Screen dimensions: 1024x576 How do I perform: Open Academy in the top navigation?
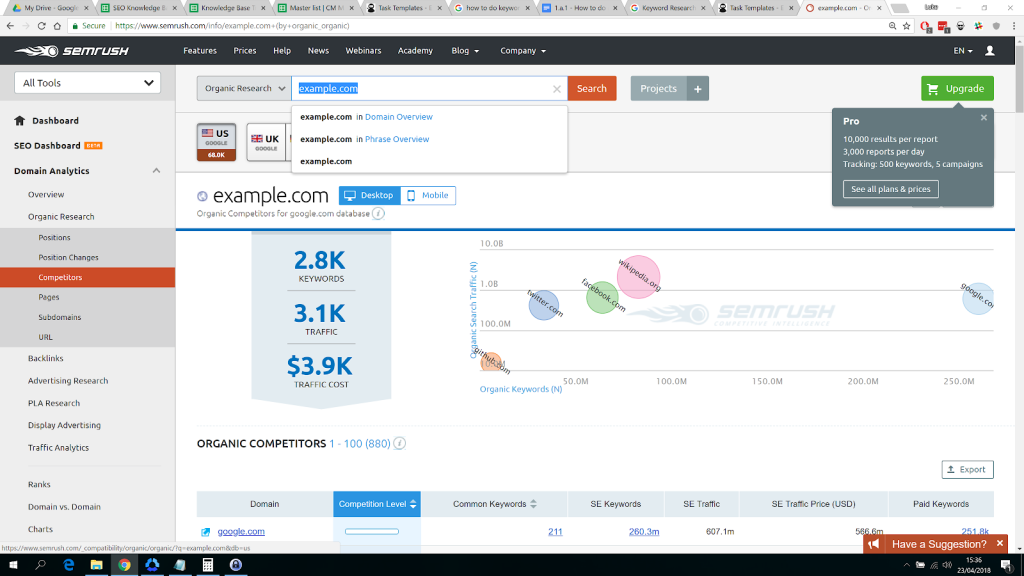click(415, 51)
